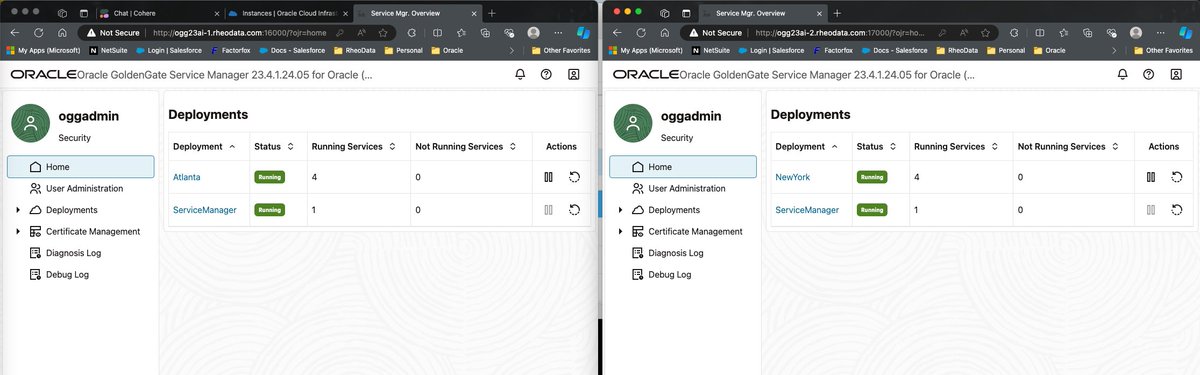This screenshot has width=1200, height=375.
Task: Pause the Atlanta deployment
Action: pos(548,177)
